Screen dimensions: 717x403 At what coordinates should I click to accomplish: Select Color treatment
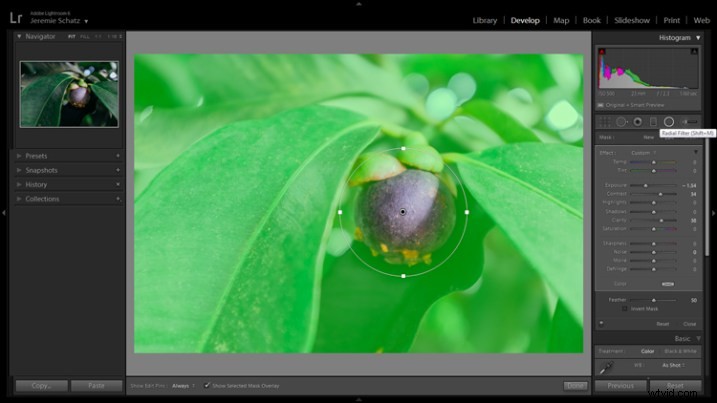point(647,351)
